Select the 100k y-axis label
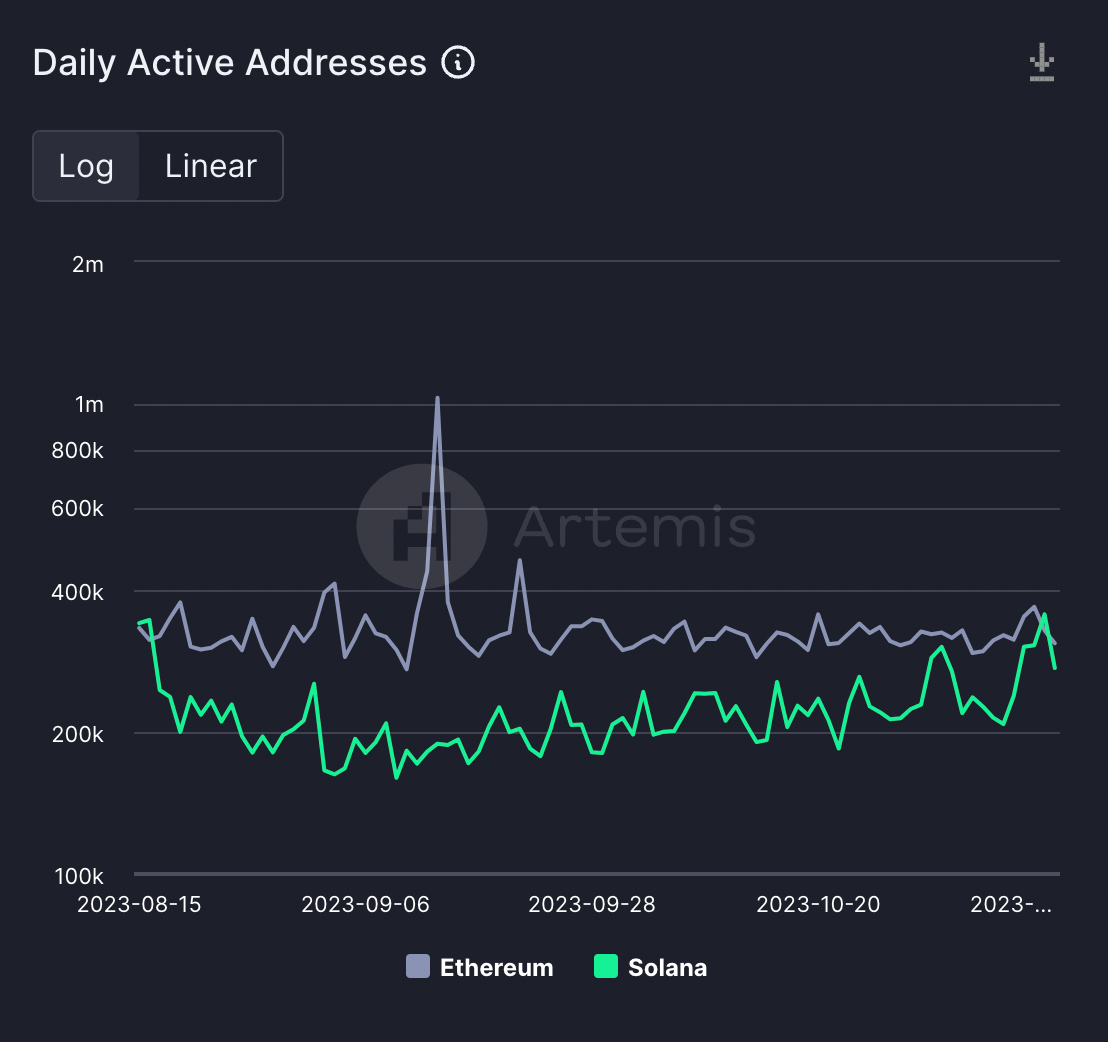 click(x=79, y=876)
